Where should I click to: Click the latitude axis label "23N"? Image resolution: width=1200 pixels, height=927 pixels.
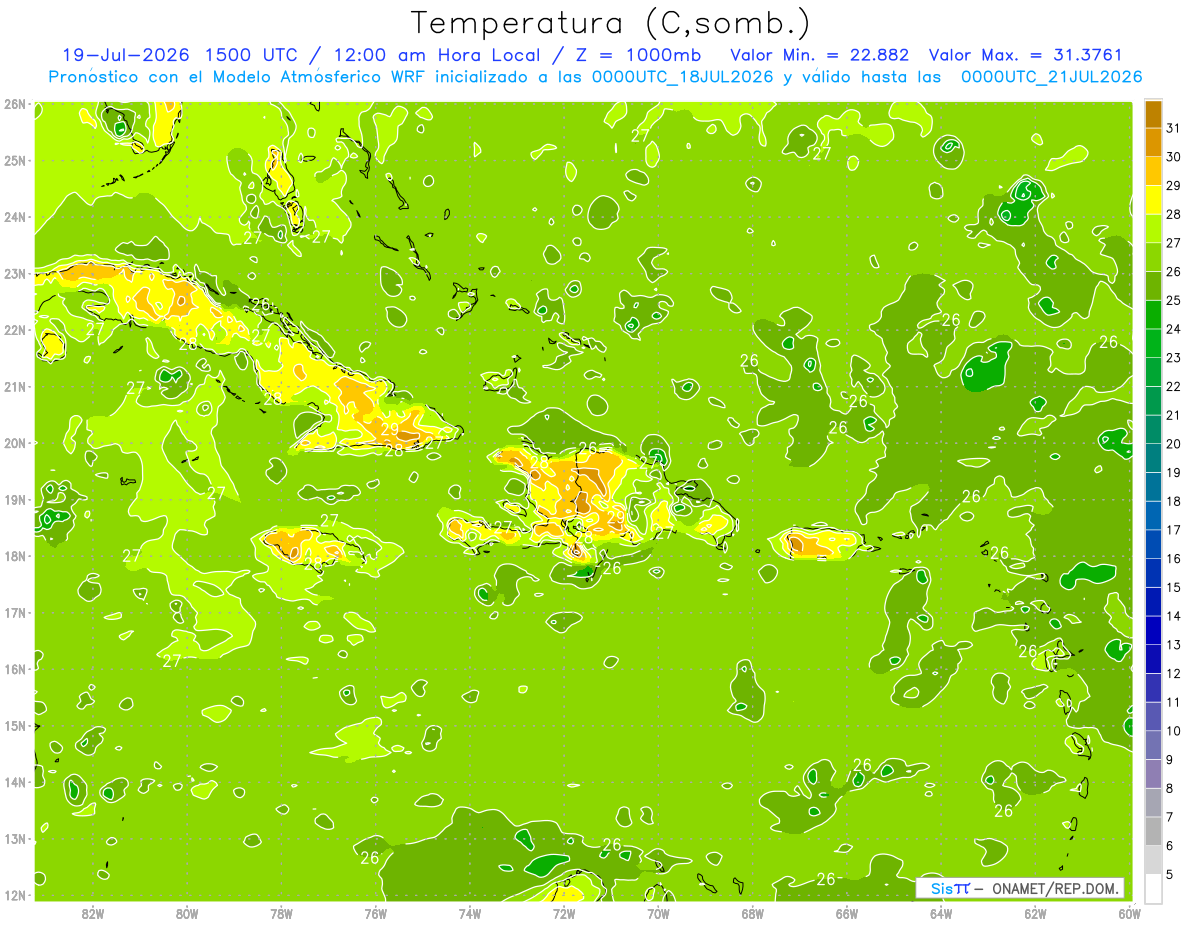click(x=14, y=273)
